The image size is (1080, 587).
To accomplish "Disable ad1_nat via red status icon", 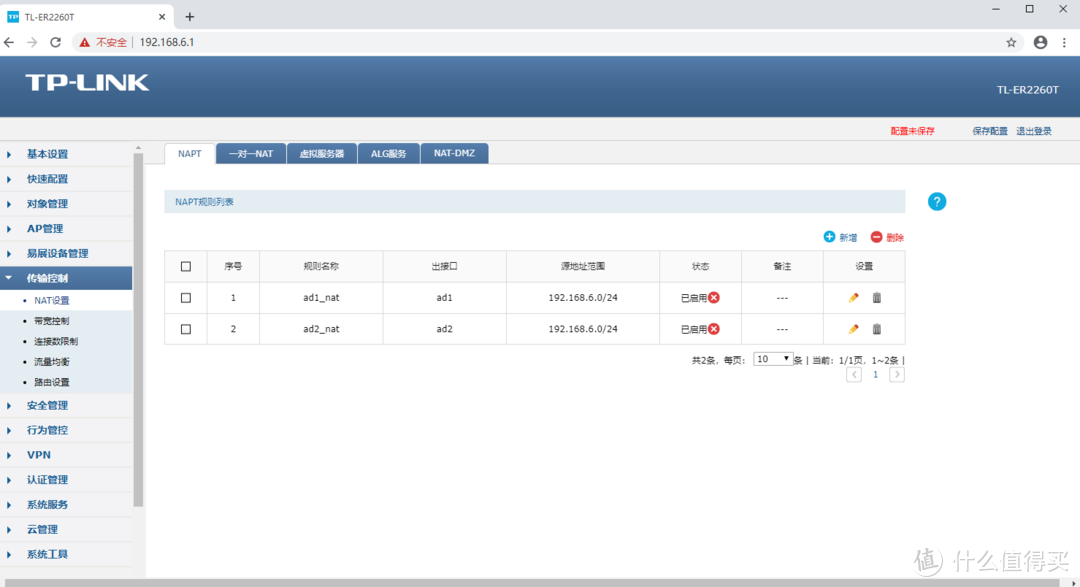I will [714, 298].
